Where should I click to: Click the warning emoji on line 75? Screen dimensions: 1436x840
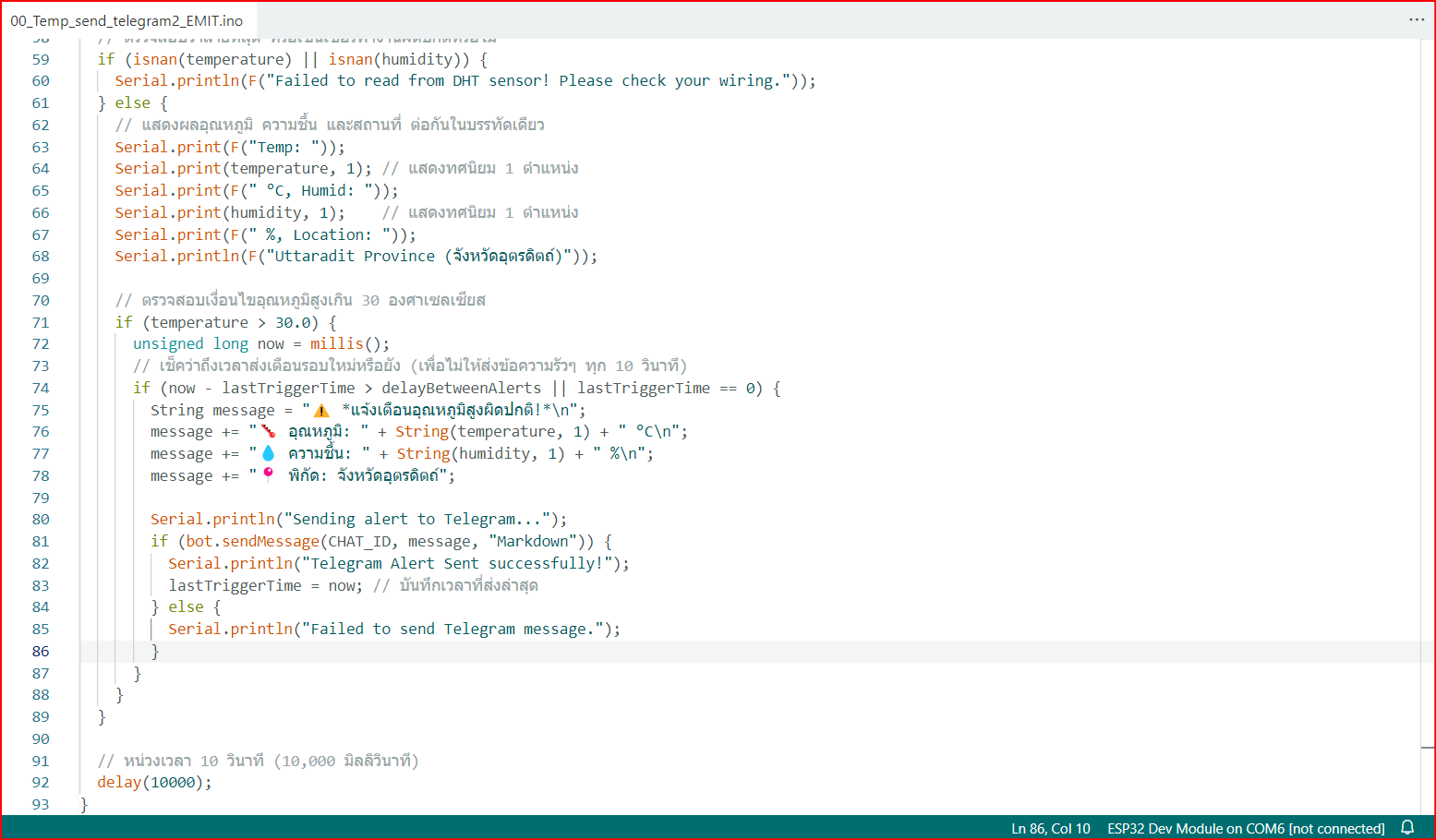(321, 410)
